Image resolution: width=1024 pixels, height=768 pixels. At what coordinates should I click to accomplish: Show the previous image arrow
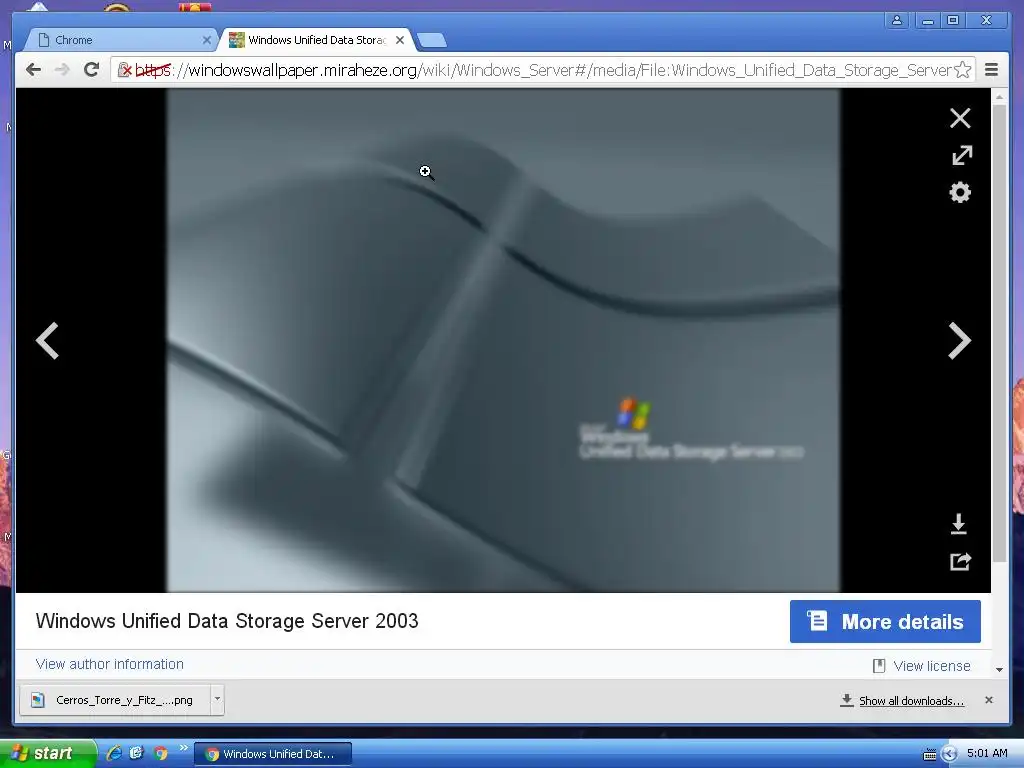48,340
